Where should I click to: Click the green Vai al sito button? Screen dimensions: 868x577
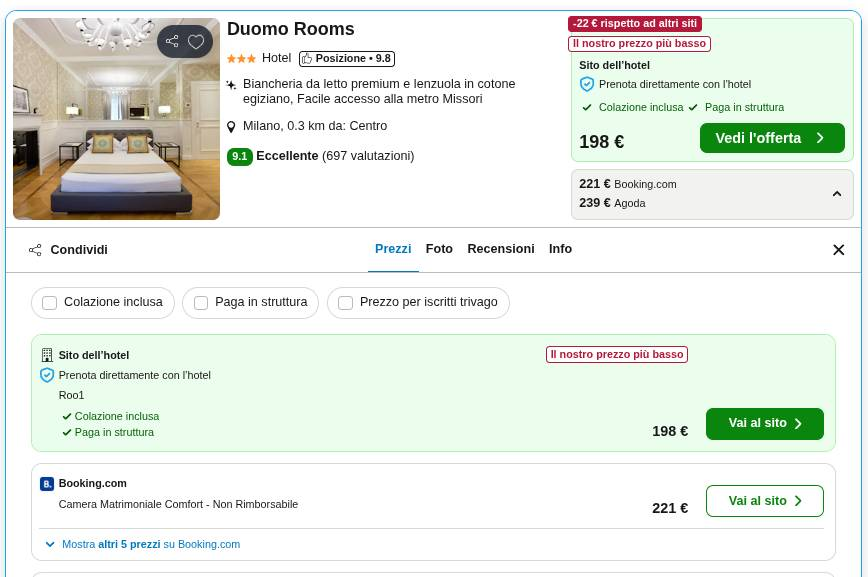[x=764, y=424]
